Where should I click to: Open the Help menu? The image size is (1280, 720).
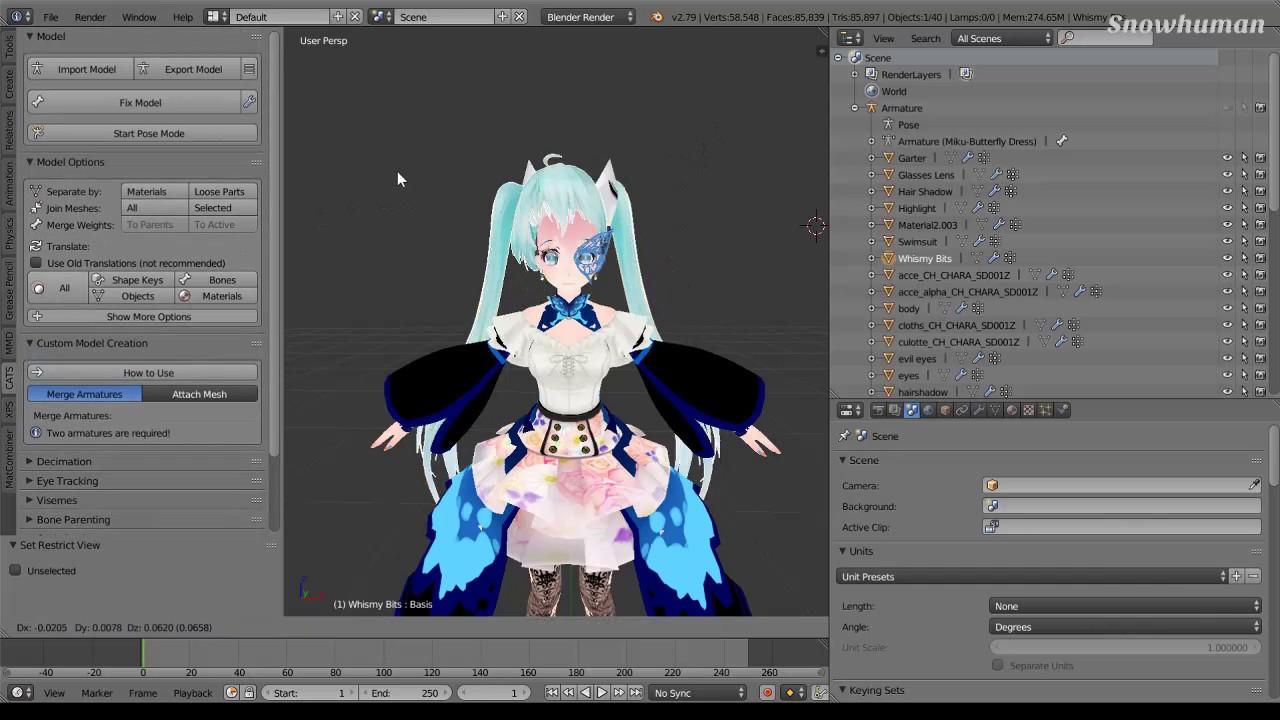point(183,17)
